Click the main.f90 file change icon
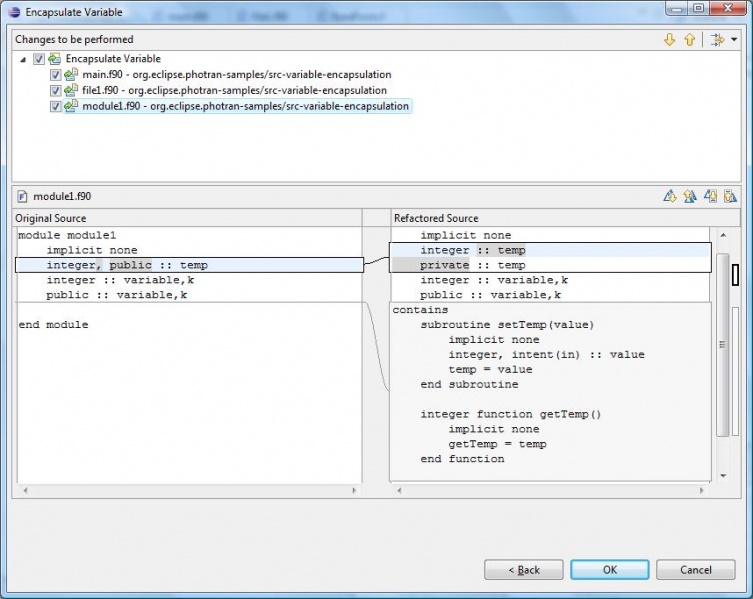The image size is (753, 599). pyautogui.click(x=71, y=74)
